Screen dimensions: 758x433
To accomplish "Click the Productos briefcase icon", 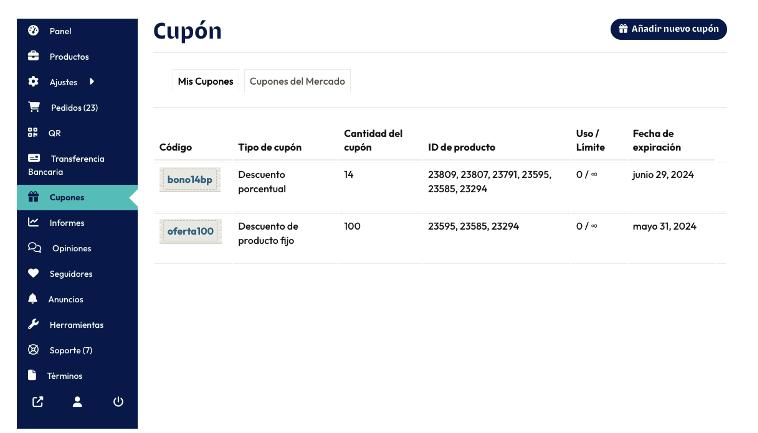I will [x=33, y=56].
